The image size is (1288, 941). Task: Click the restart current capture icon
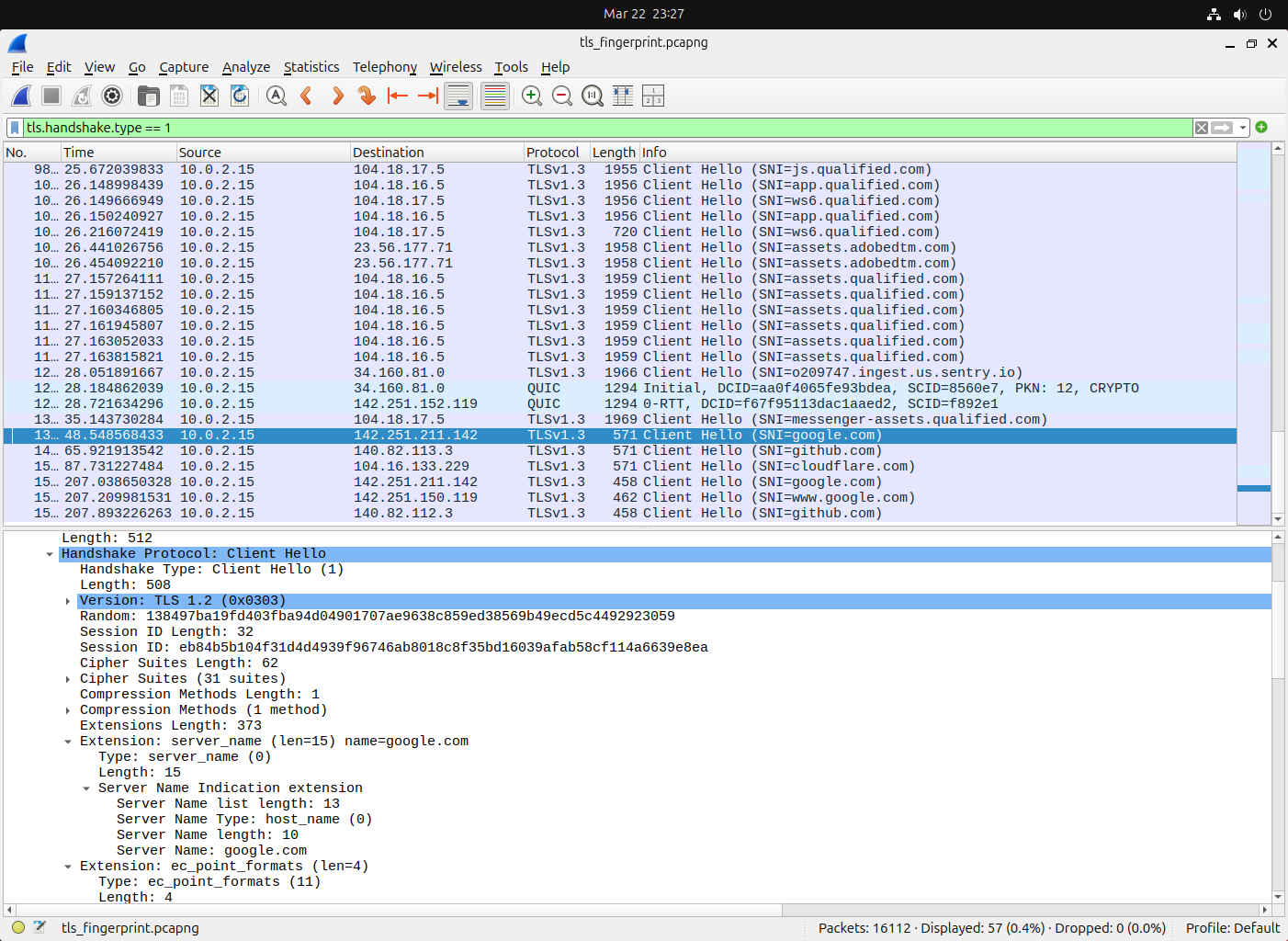click(82, 96)
